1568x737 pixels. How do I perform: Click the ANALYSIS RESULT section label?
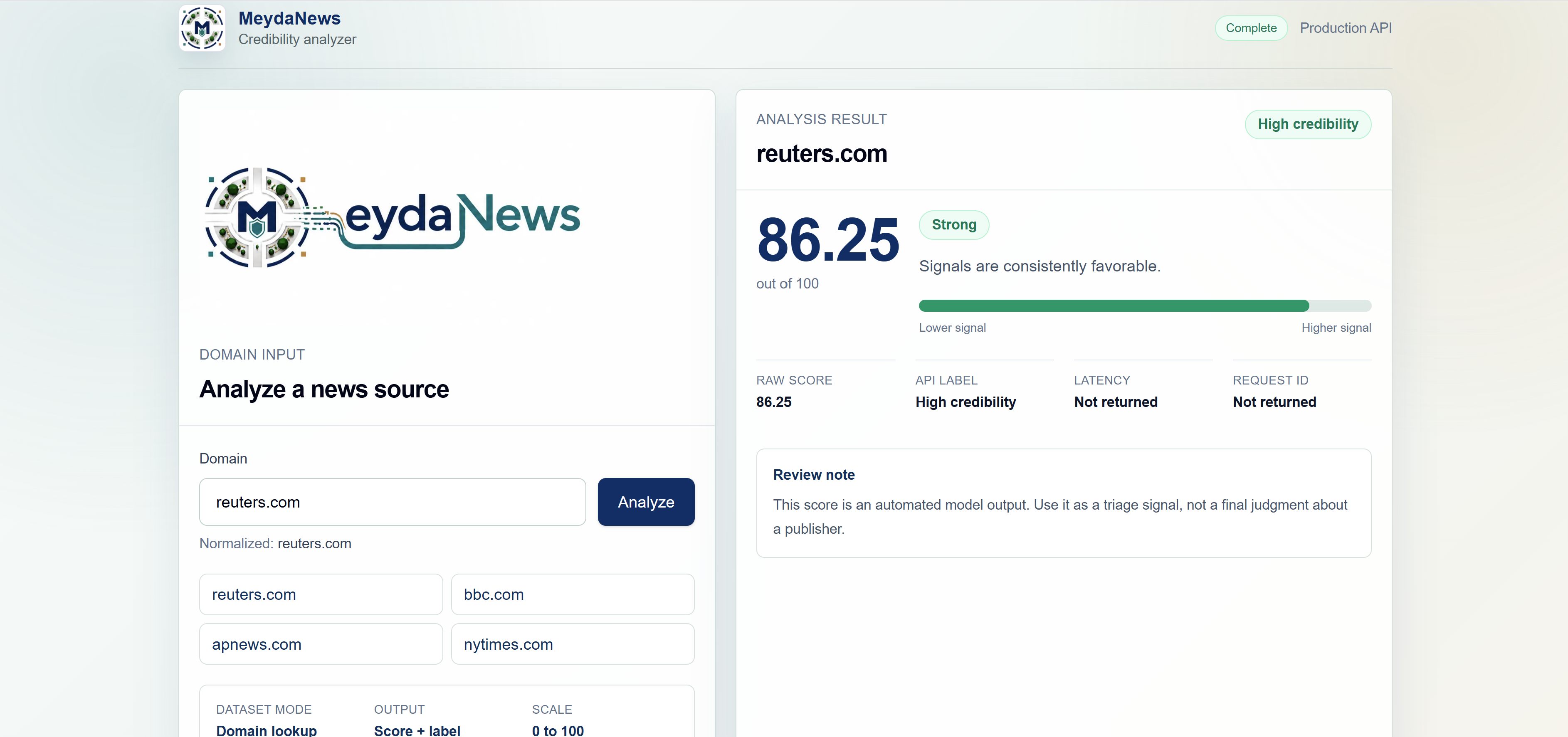821,119
